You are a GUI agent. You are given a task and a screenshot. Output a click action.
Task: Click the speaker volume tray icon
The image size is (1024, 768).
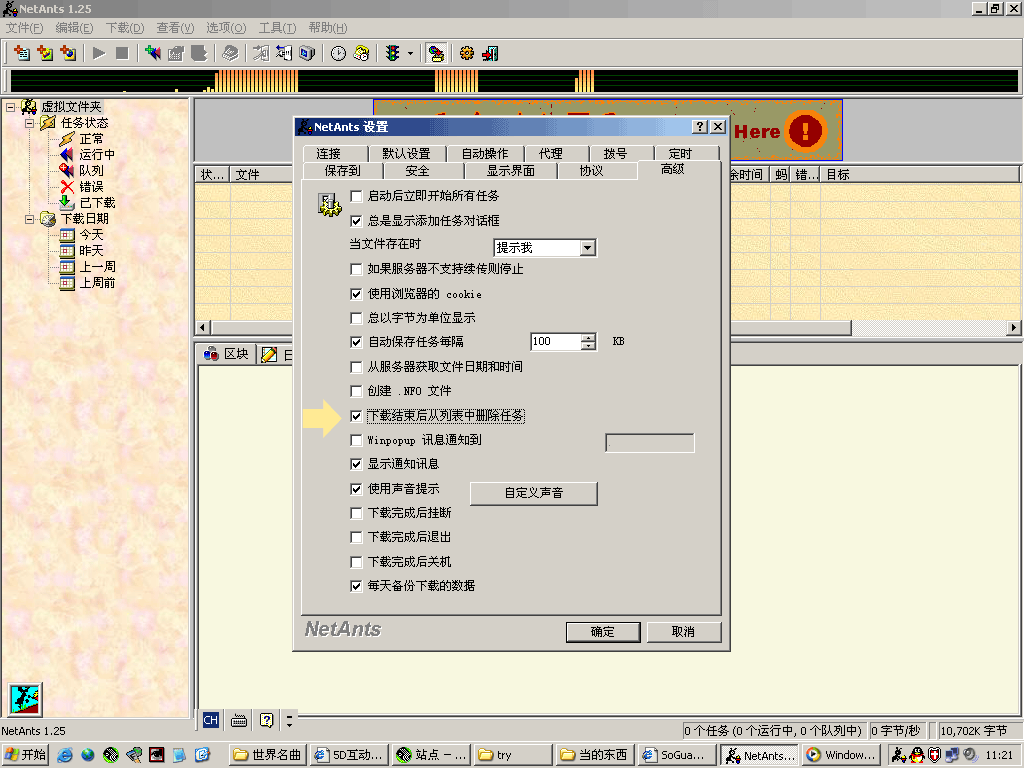(970, 755)
